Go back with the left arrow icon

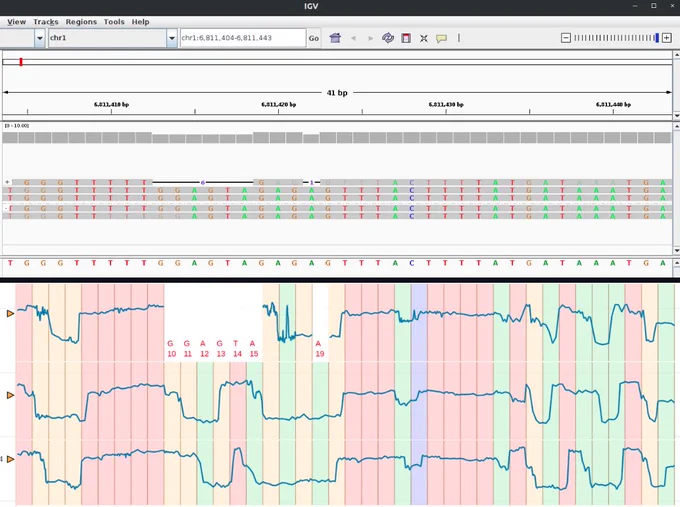353,38
